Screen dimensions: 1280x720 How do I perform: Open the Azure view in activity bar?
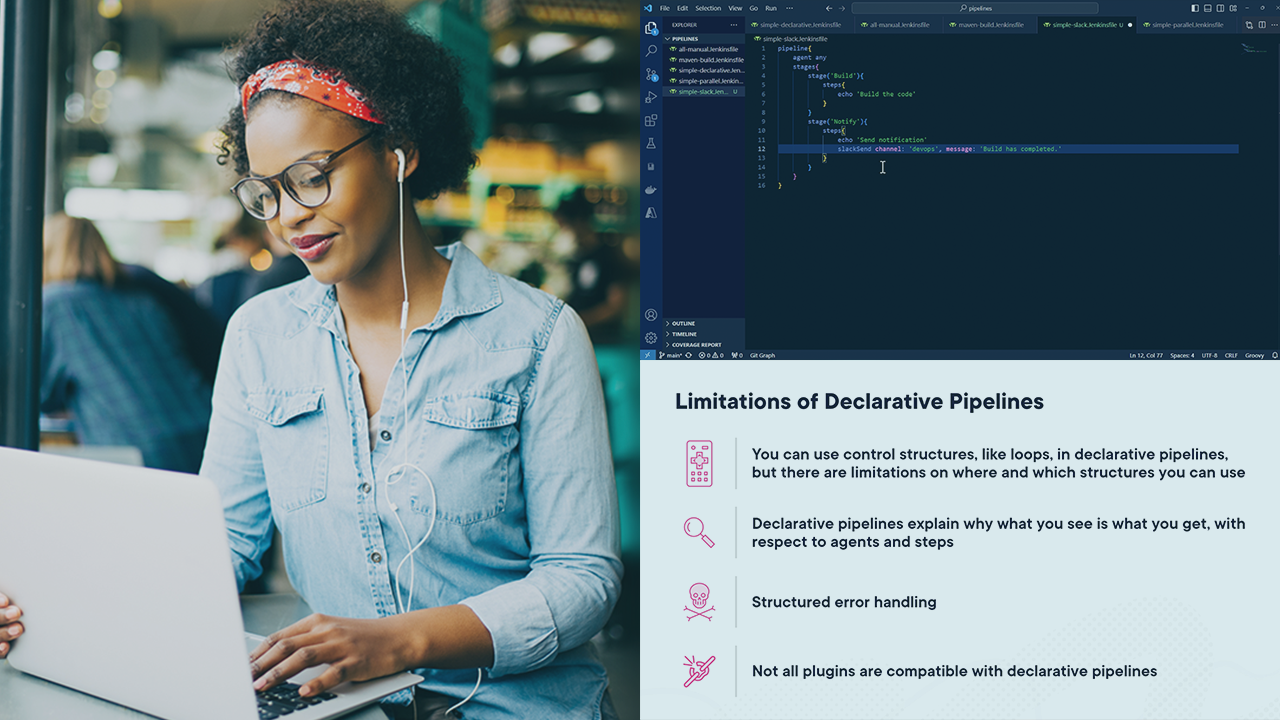(651, 213)
